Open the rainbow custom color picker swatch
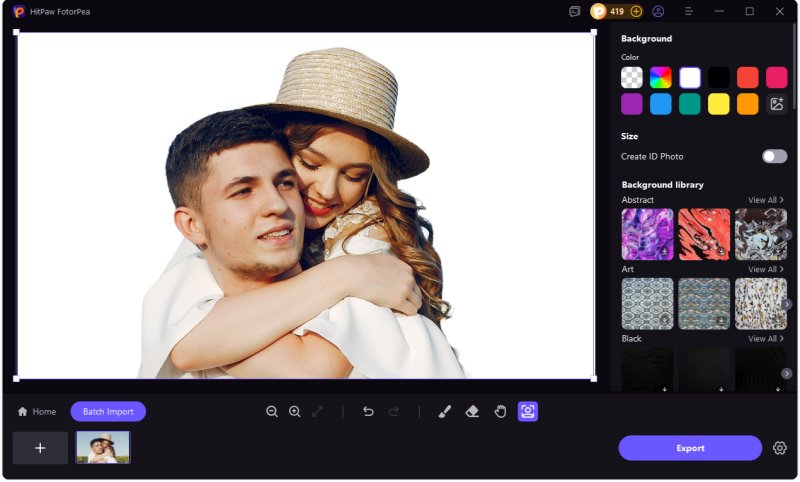This screenshot has width=800, height=482. click(x=661, y=78)
